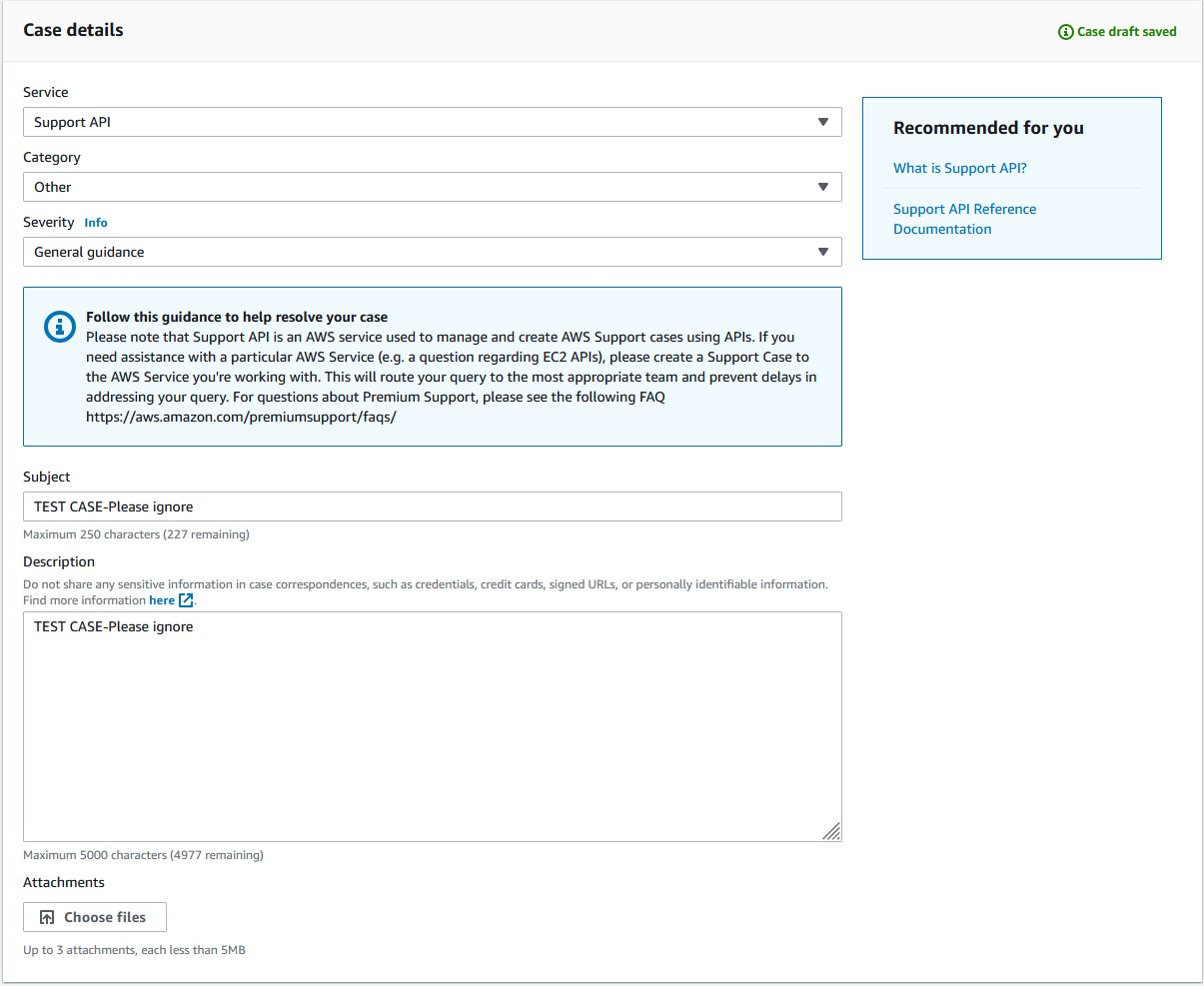Image resolution: width=1204 pixels, height=986 pixels.
Task: Click the upload icon on Choose files
Action: click(47, 917)
